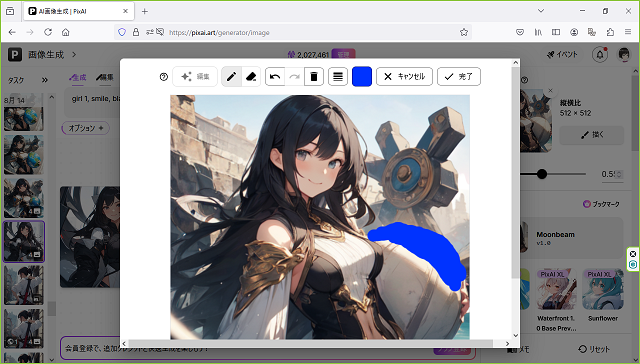Viewport: 640px width, 364px height.
Task: Redo the brush stroke
Action: pos(295,77)
